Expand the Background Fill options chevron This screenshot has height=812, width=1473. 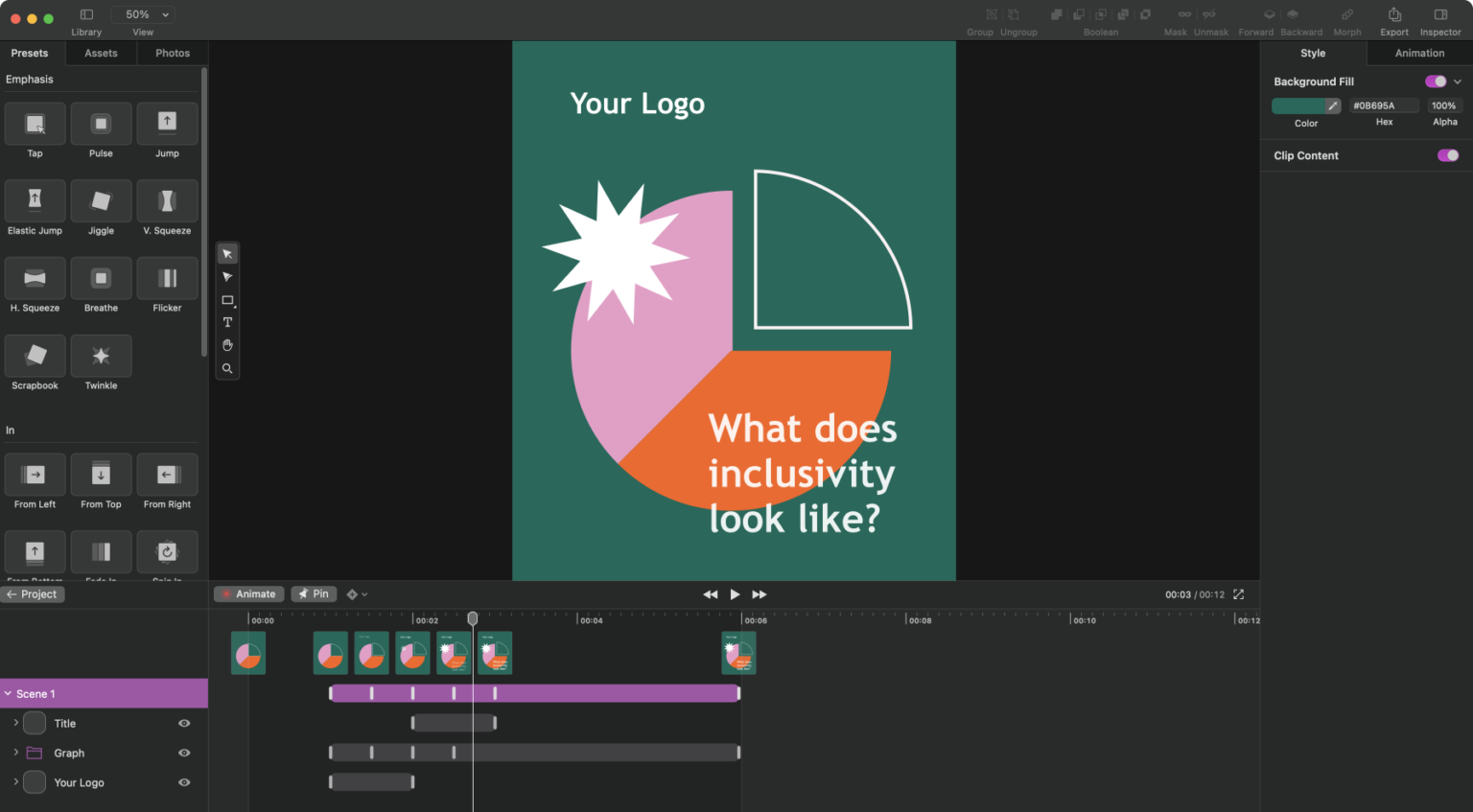coord(1457,81)
